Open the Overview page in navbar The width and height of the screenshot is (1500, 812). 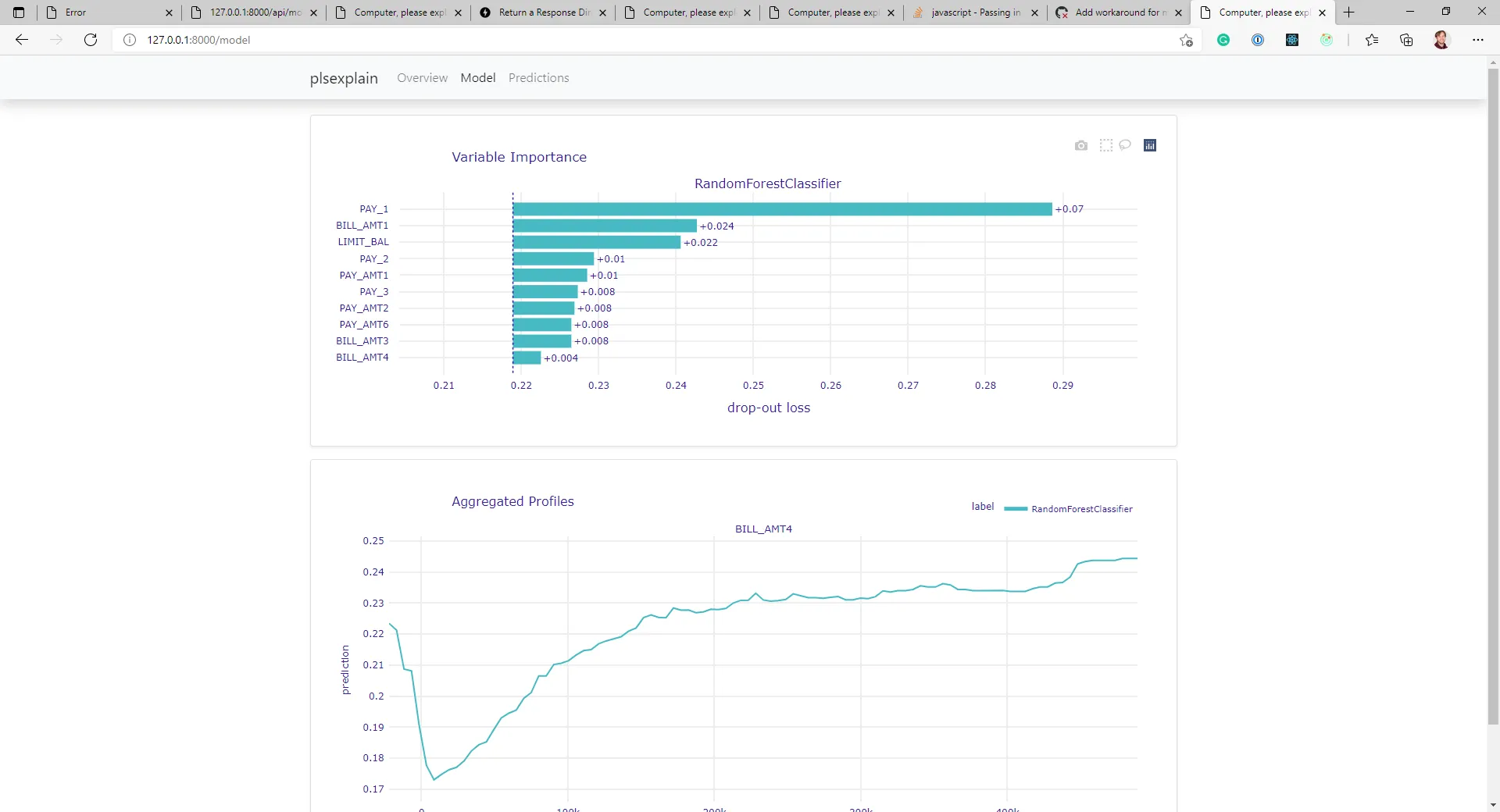(x=423, y=78)
